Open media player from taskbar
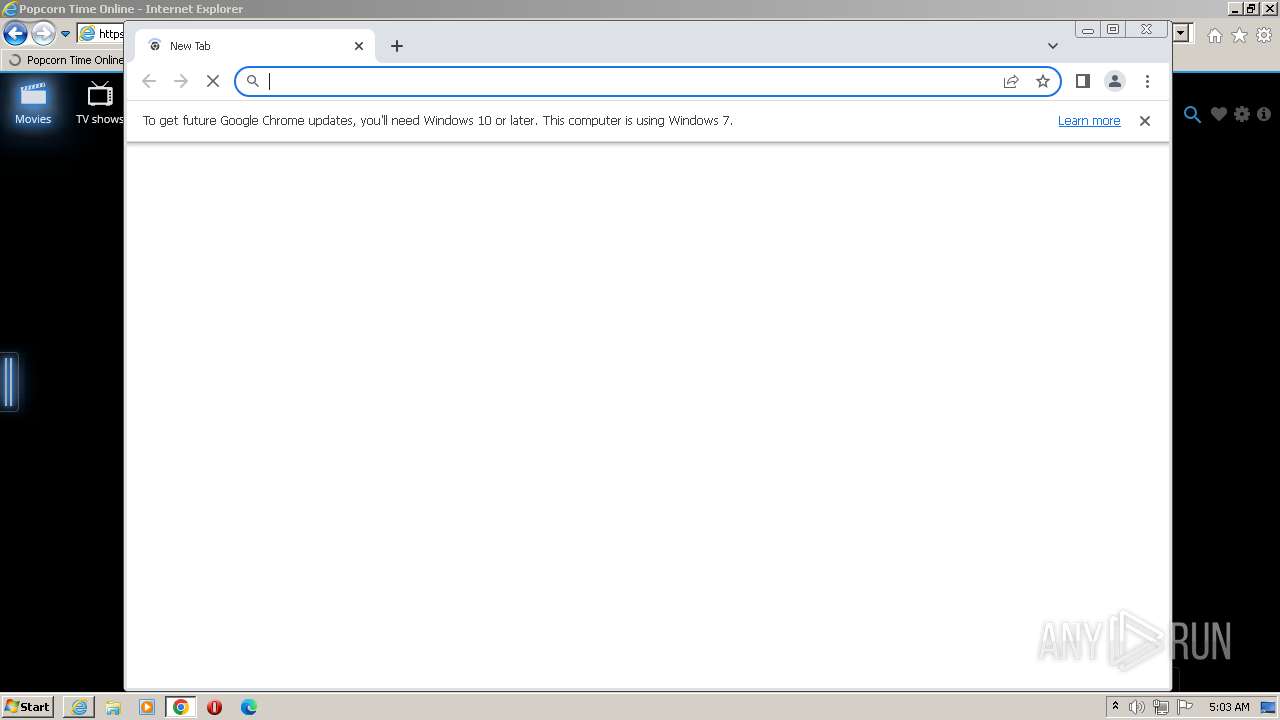 point(147,707)
